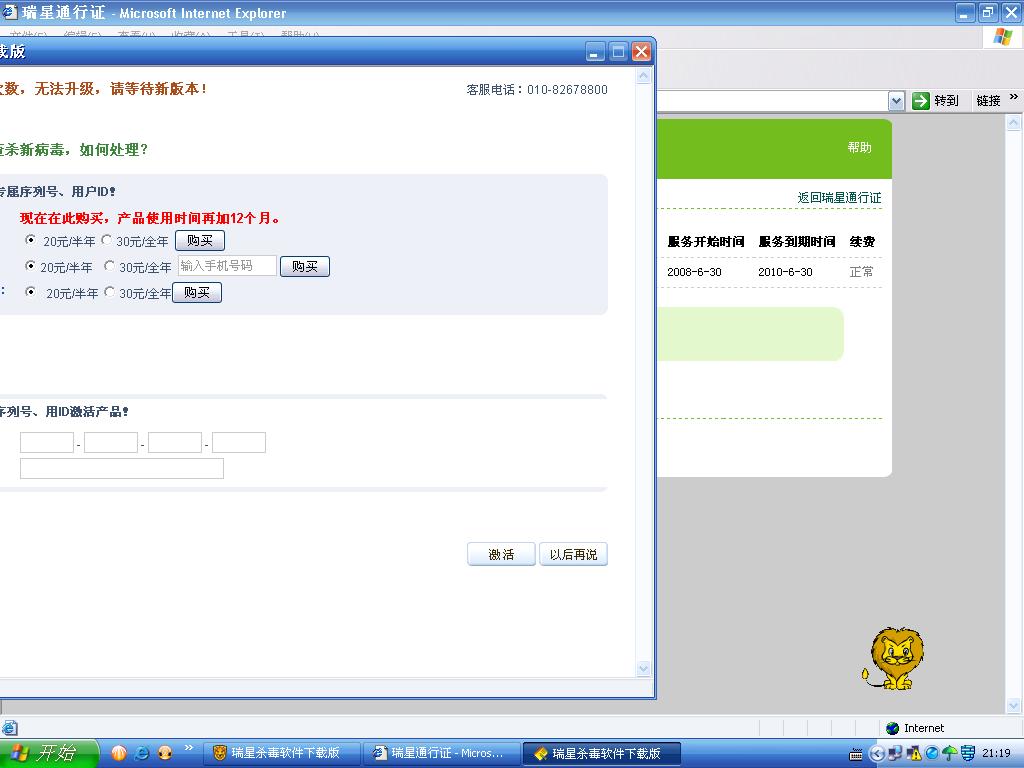The height and width of the screenshot is (768, 1024).
Task: Open the IE address bar dropdown arrow
Action: click(x=897, y=101)
